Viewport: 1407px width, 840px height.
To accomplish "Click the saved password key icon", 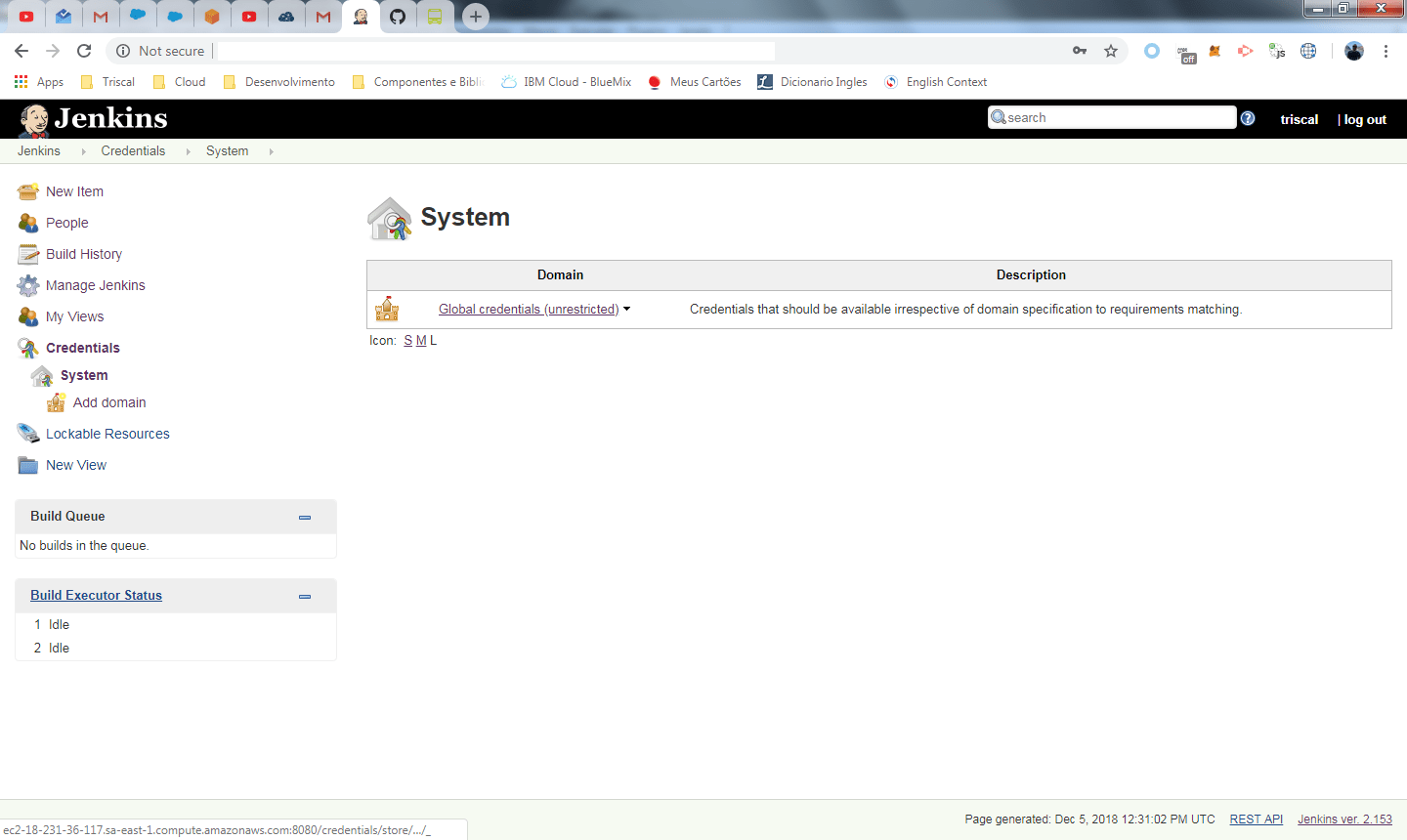I will pos(1080,51).
